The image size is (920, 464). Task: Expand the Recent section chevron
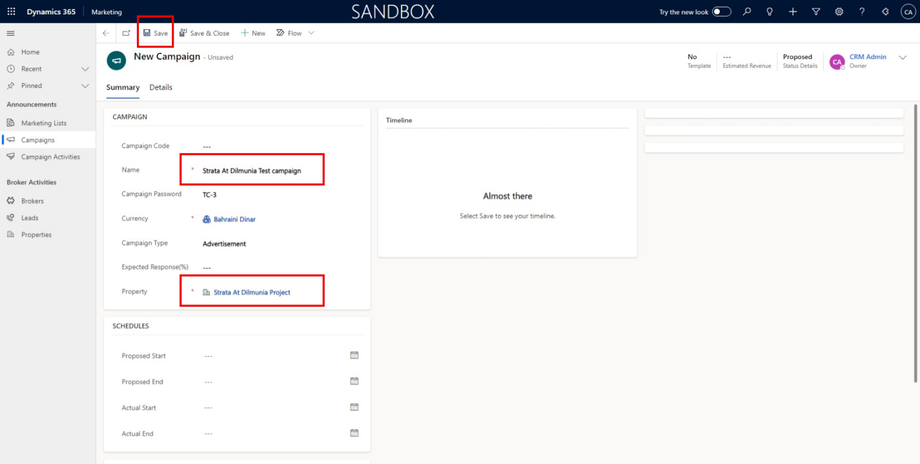click(x=85, y=69)
